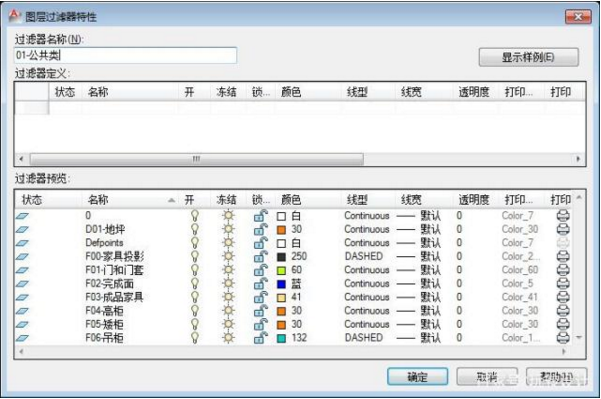The image size is (601, 399).
Task: Click the printer icon for layer 0
Action: coord(563,216)
